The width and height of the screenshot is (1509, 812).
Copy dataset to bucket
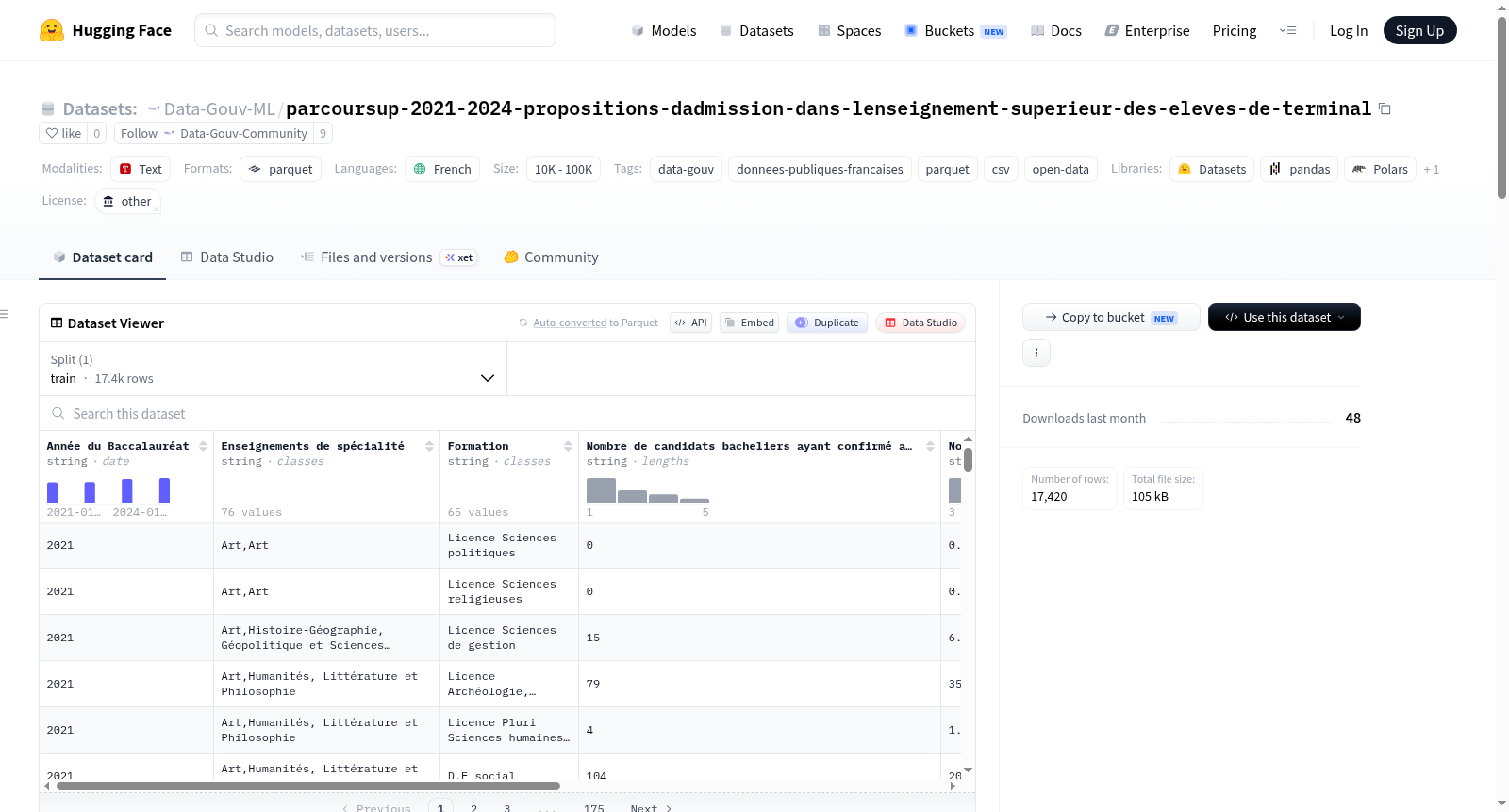1111,317
